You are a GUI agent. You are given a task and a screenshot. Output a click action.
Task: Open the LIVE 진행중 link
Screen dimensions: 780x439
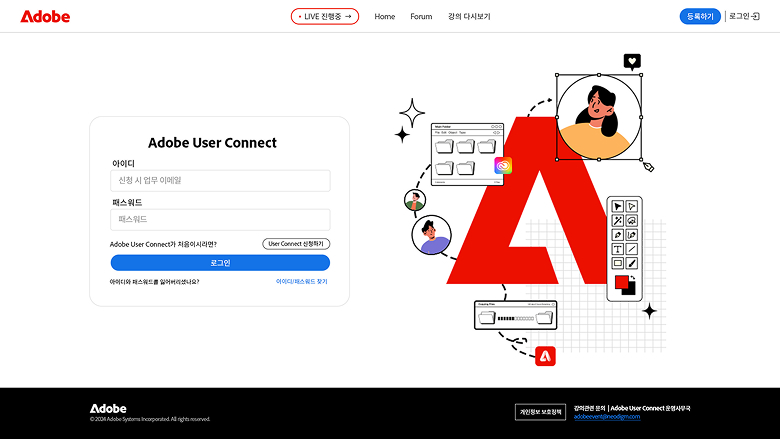[325, 16]
